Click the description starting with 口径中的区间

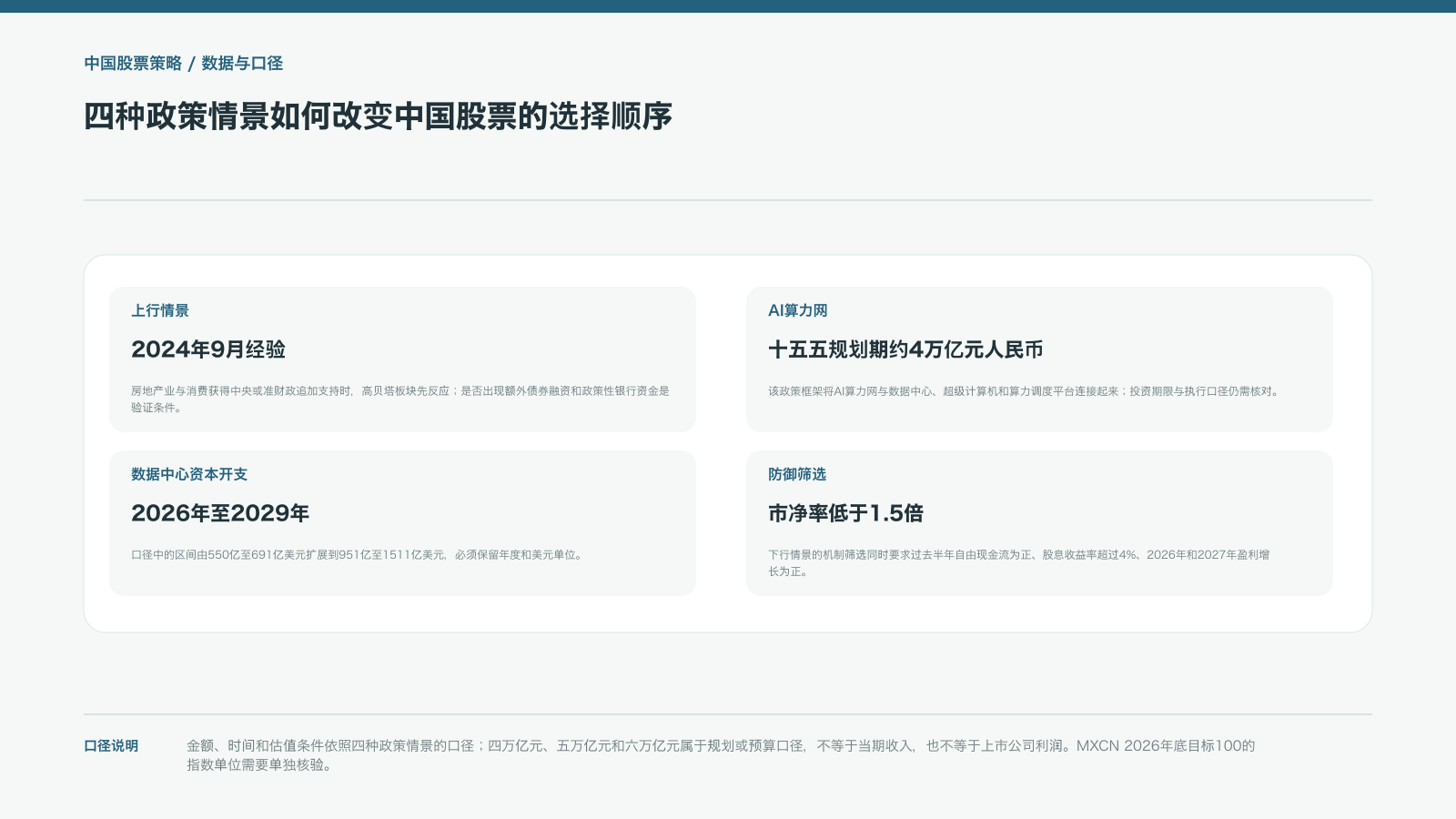[x=359, y=555]
